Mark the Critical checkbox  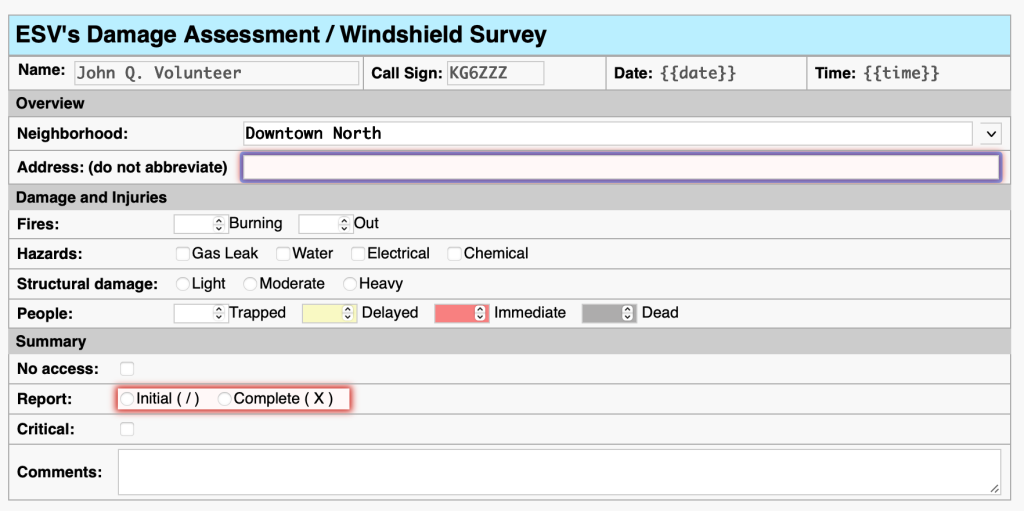127,429
